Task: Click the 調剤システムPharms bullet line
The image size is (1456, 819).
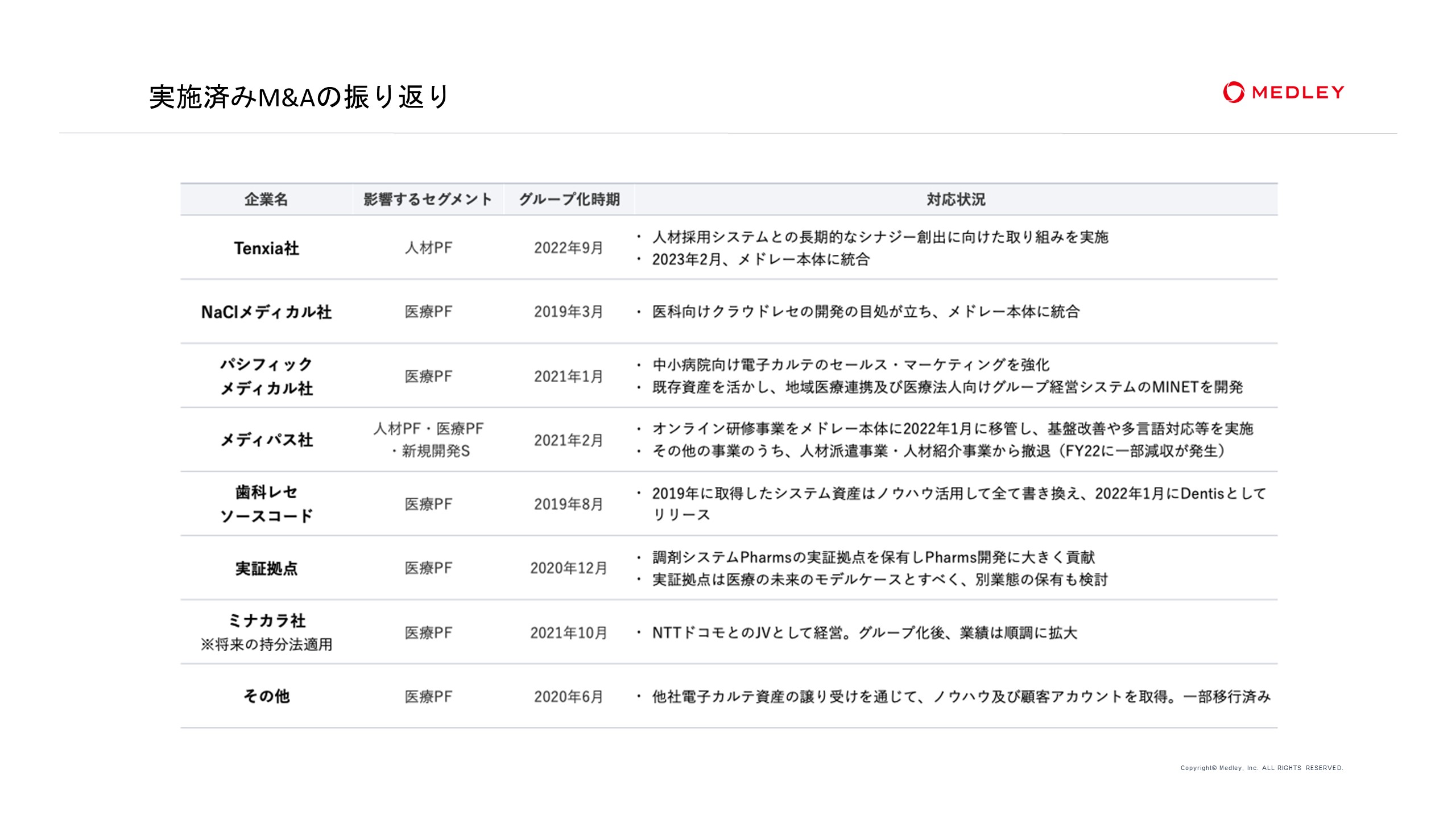Action: click(x=874, y=557)
